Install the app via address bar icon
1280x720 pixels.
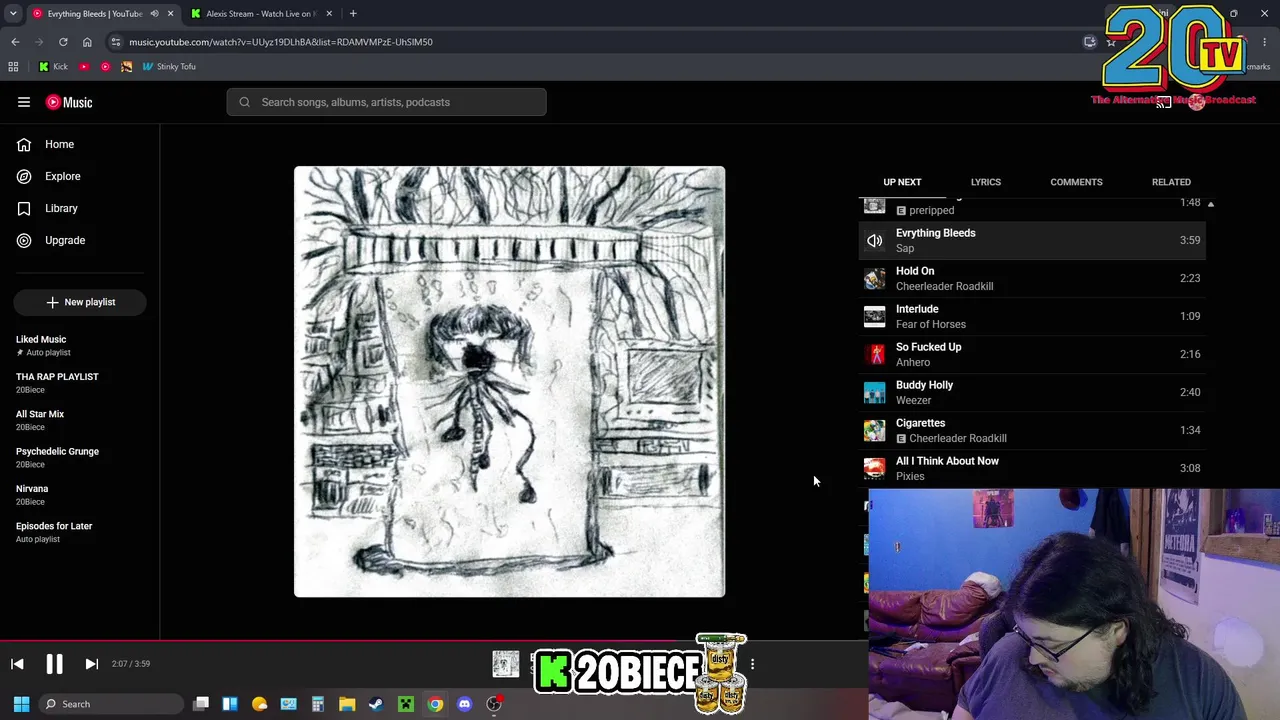[1090, 42]
